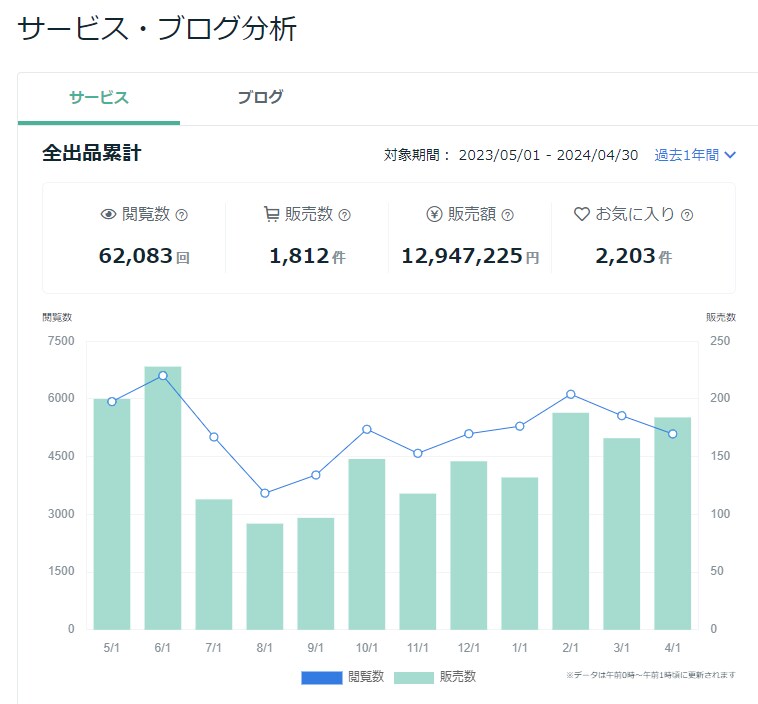Click the 12,947,225 sales amount value

(462, 256)
